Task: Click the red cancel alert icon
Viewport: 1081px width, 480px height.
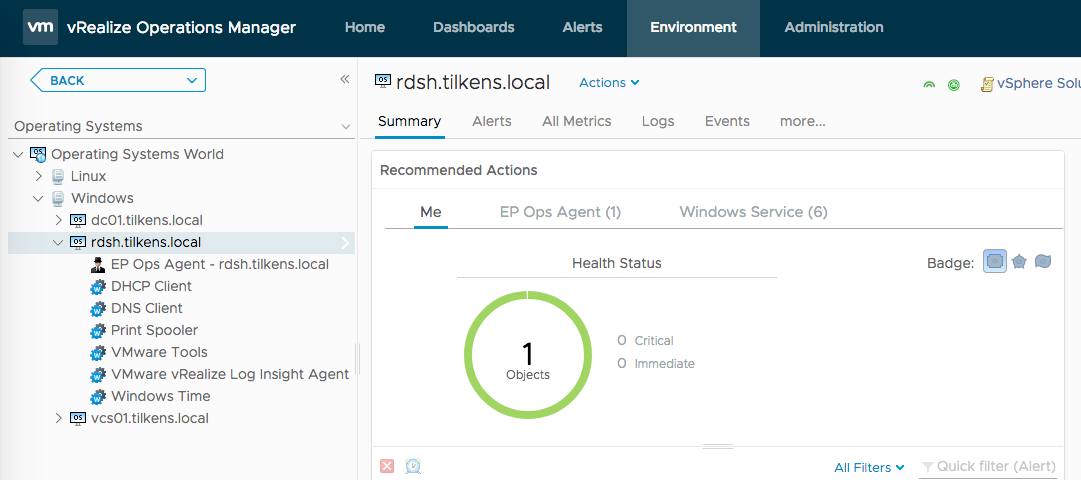Action: point(387,466)
